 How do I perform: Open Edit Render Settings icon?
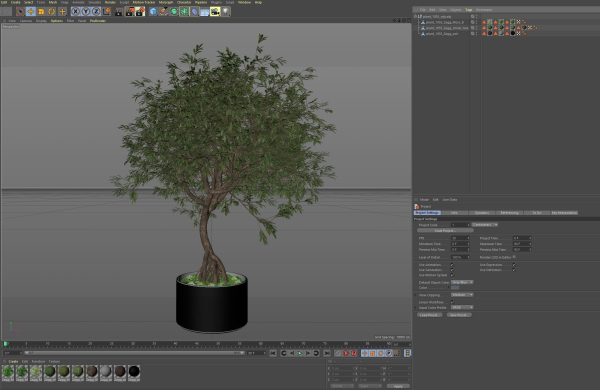point(140,11)
